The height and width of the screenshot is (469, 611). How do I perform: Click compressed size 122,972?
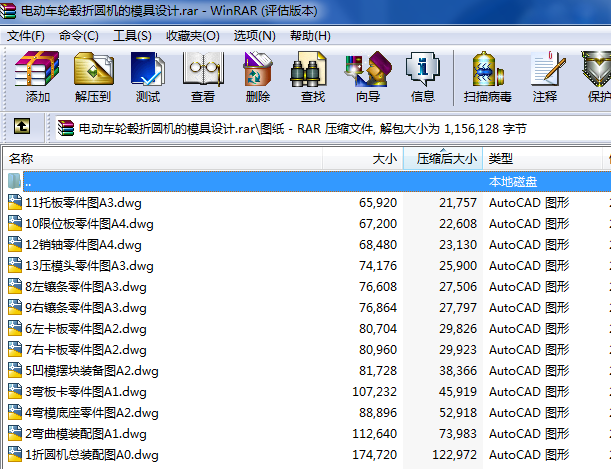click(x=454, y=455)
